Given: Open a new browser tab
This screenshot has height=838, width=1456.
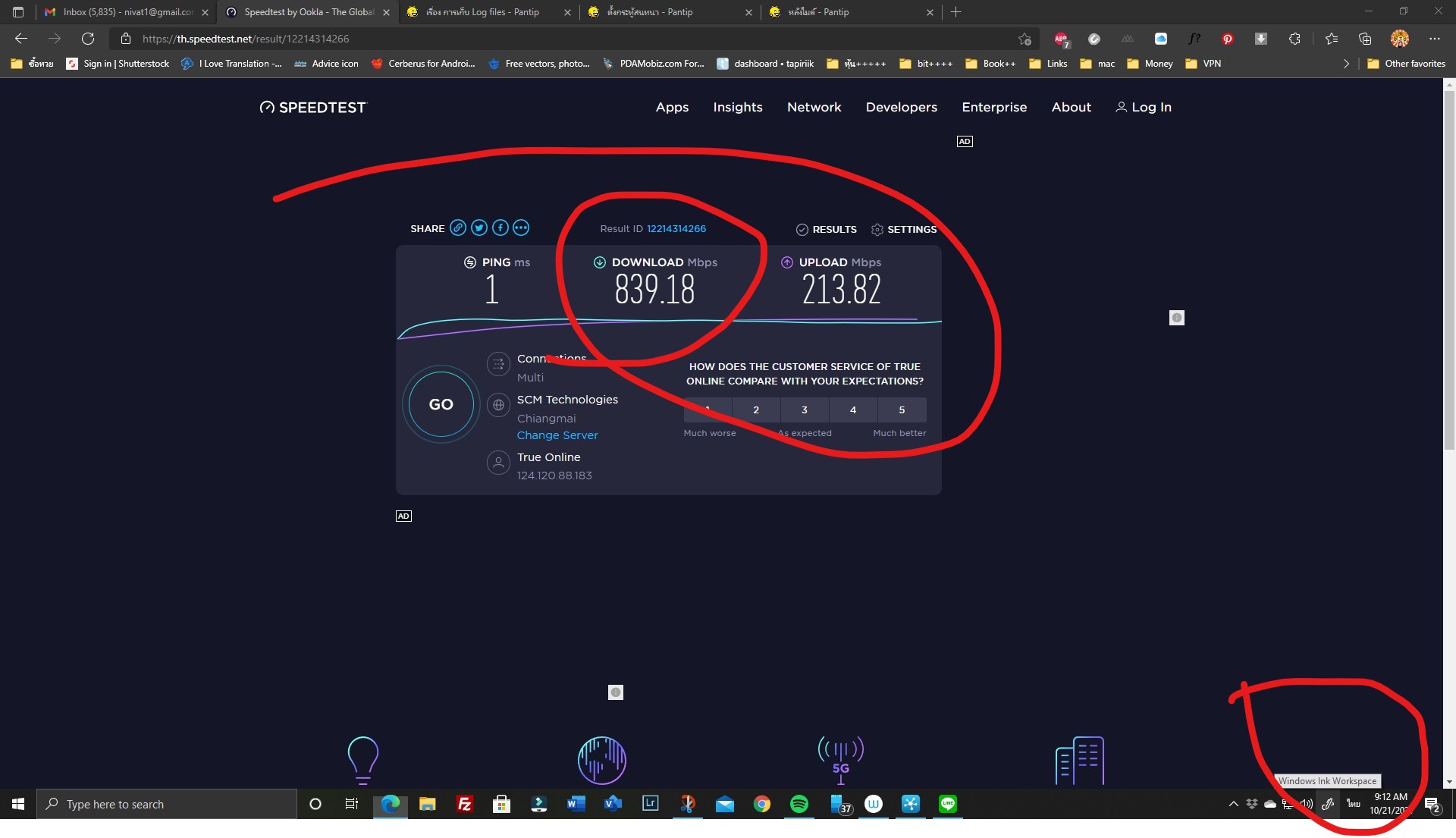Looking at the screenshot, I should (955, 12).
